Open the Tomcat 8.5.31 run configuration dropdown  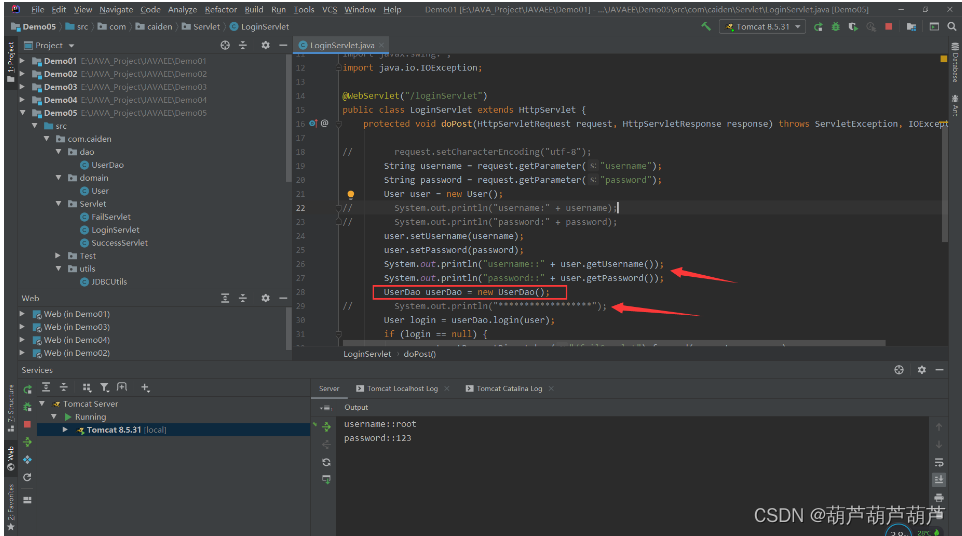[x=763, y=27]
